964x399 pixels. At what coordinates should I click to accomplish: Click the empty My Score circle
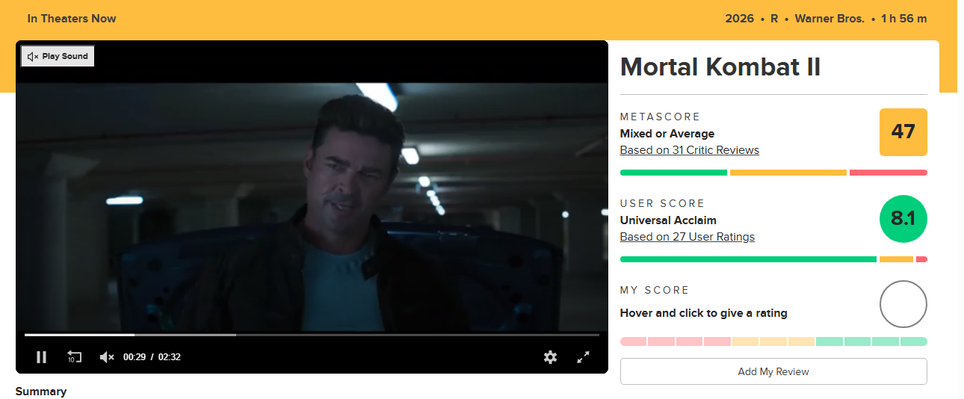tap(903, 304)
